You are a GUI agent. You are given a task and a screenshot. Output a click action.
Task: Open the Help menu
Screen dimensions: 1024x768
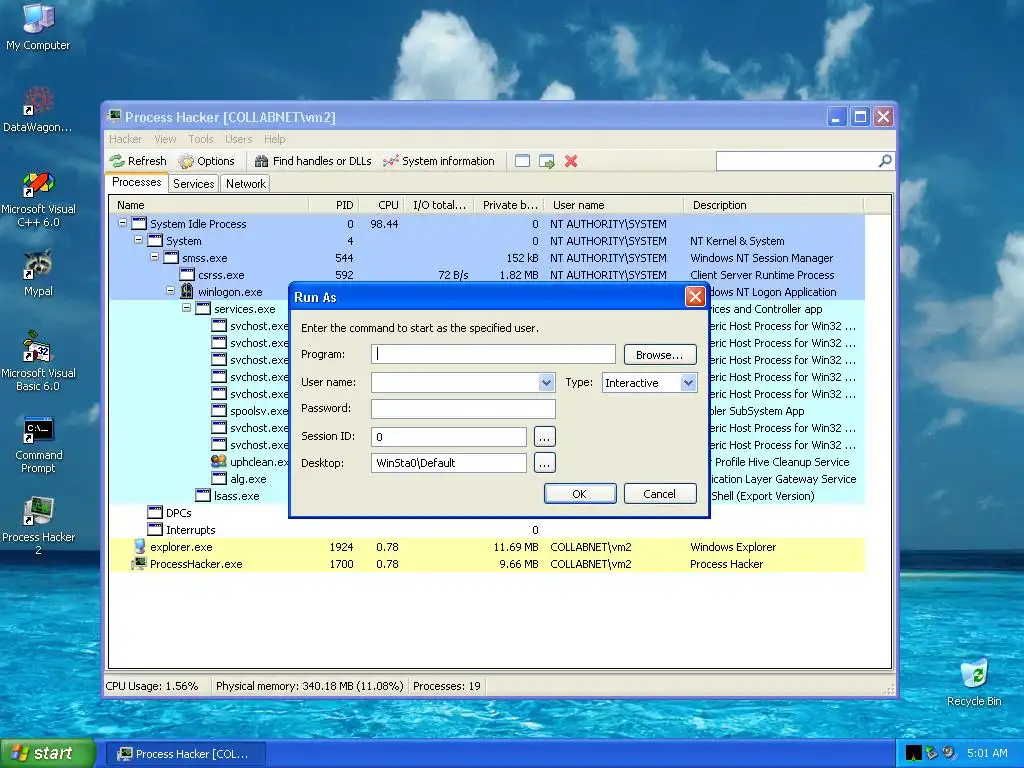point(274,138)
